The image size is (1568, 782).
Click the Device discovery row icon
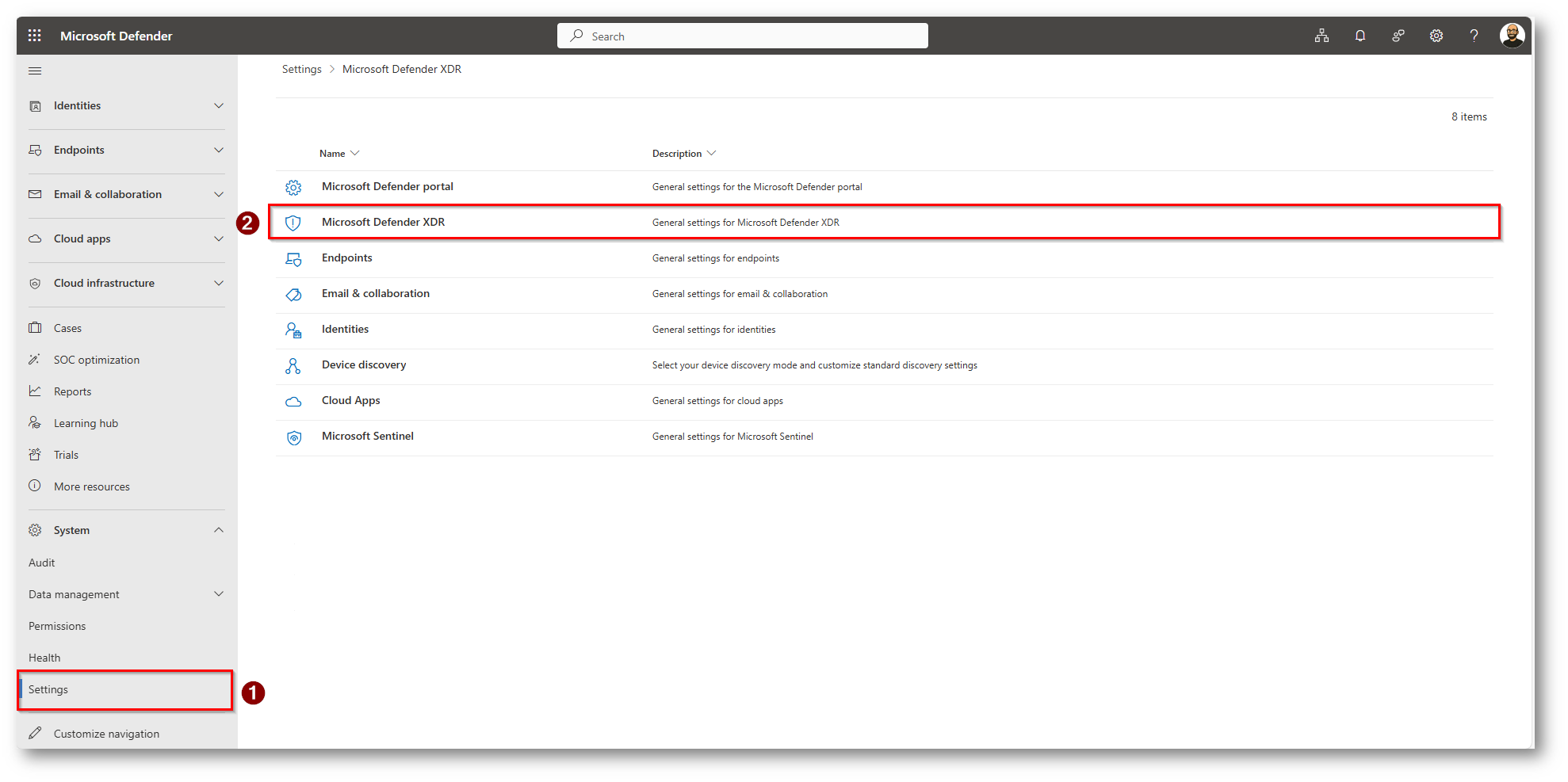click(x=293, y=366)
